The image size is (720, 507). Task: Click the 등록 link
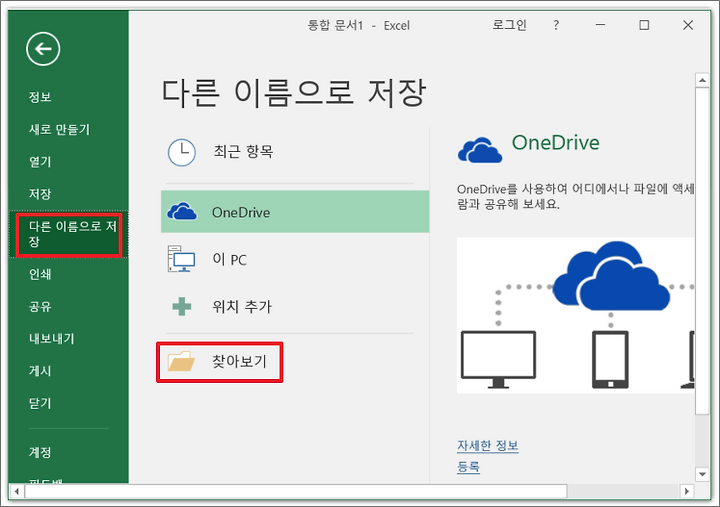pyautogui.click(x=468, y=467)
